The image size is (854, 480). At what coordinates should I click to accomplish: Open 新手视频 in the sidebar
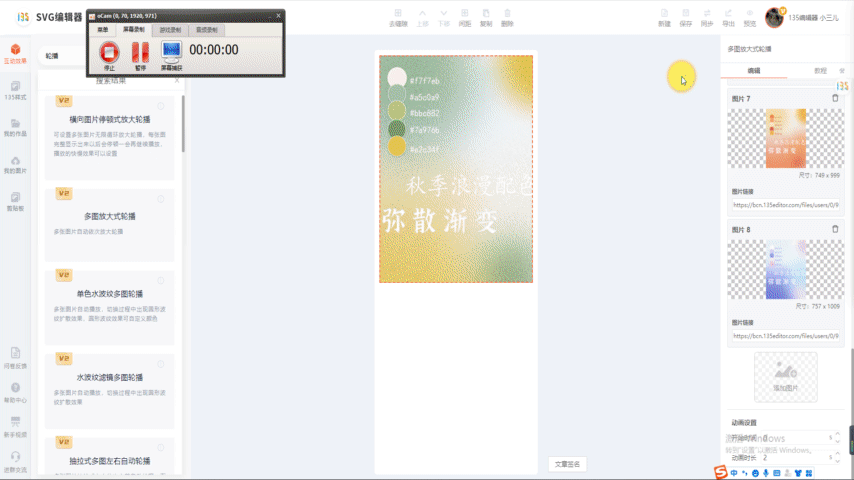click(x=15, y=428)
